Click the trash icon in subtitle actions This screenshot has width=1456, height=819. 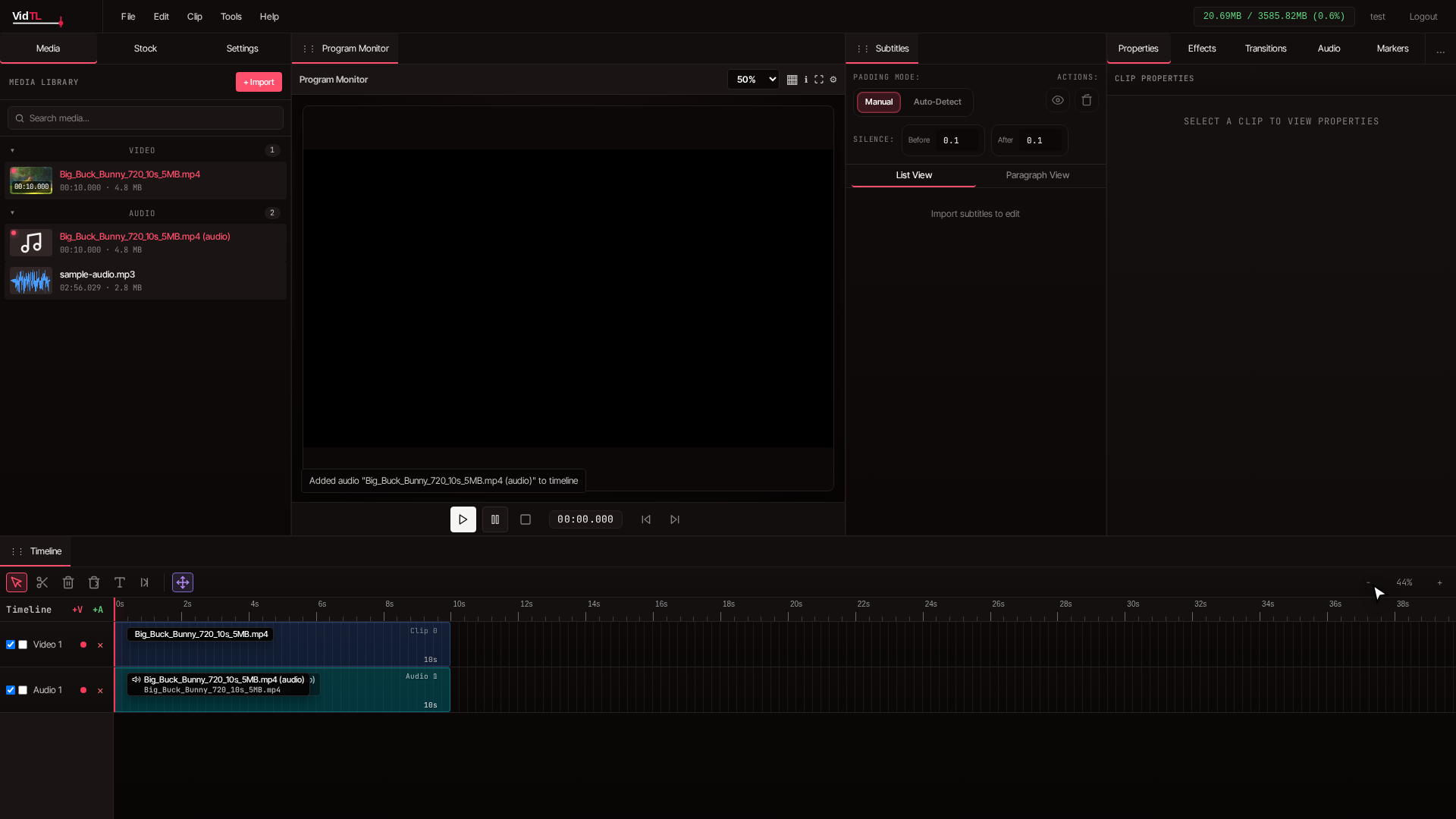pos(1087,100)
